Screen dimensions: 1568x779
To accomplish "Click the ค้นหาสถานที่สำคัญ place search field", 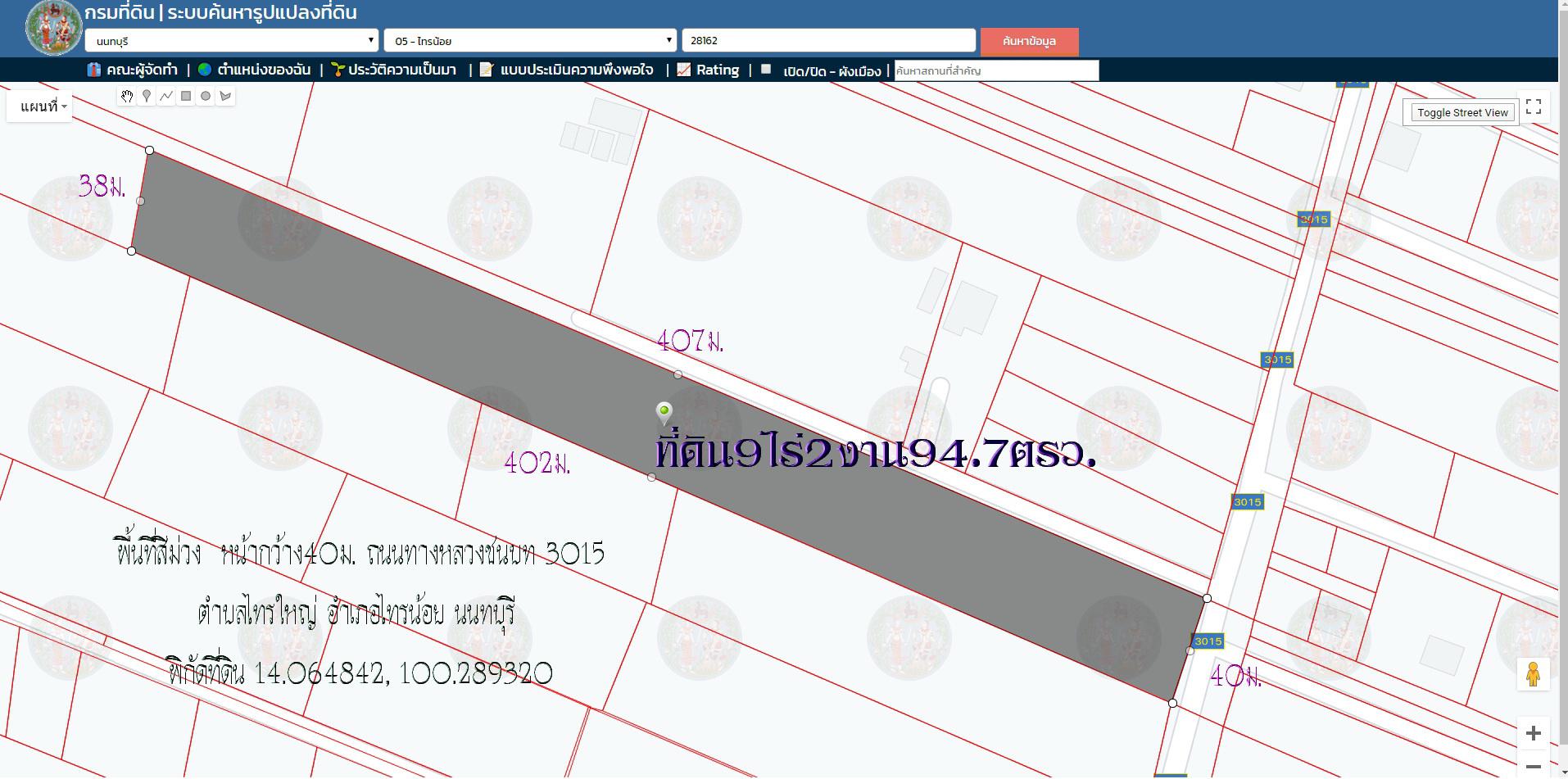I will (x=996, y=70).
